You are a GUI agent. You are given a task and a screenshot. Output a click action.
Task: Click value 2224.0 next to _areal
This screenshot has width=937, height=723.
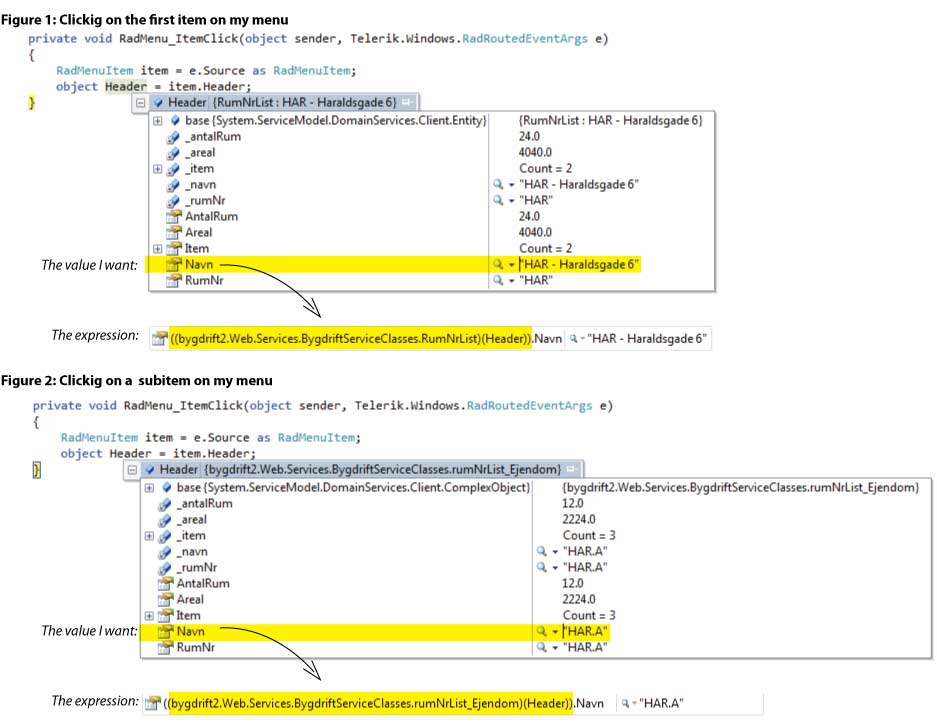(579, 520)
